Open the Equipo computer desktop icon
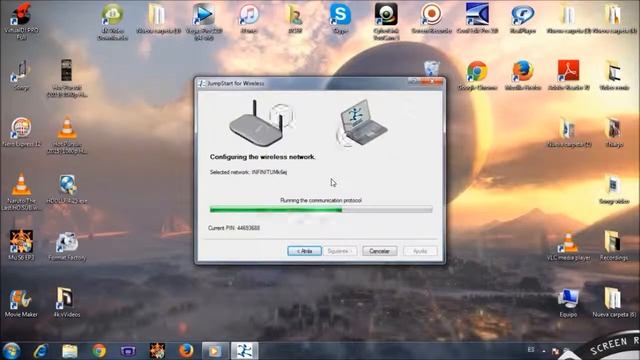 [568, 302]
